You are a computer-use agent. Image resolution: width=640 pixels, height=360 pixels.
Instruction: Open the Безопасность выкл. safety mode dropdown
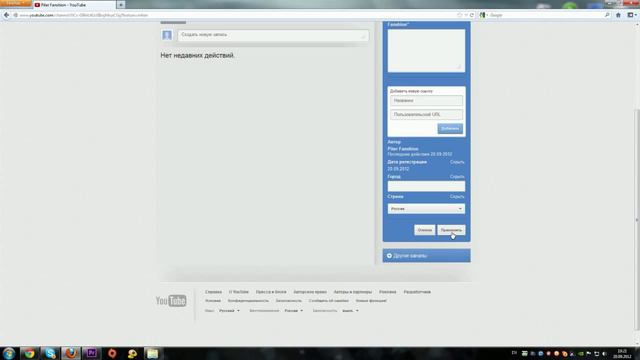(x=351, y=311)
